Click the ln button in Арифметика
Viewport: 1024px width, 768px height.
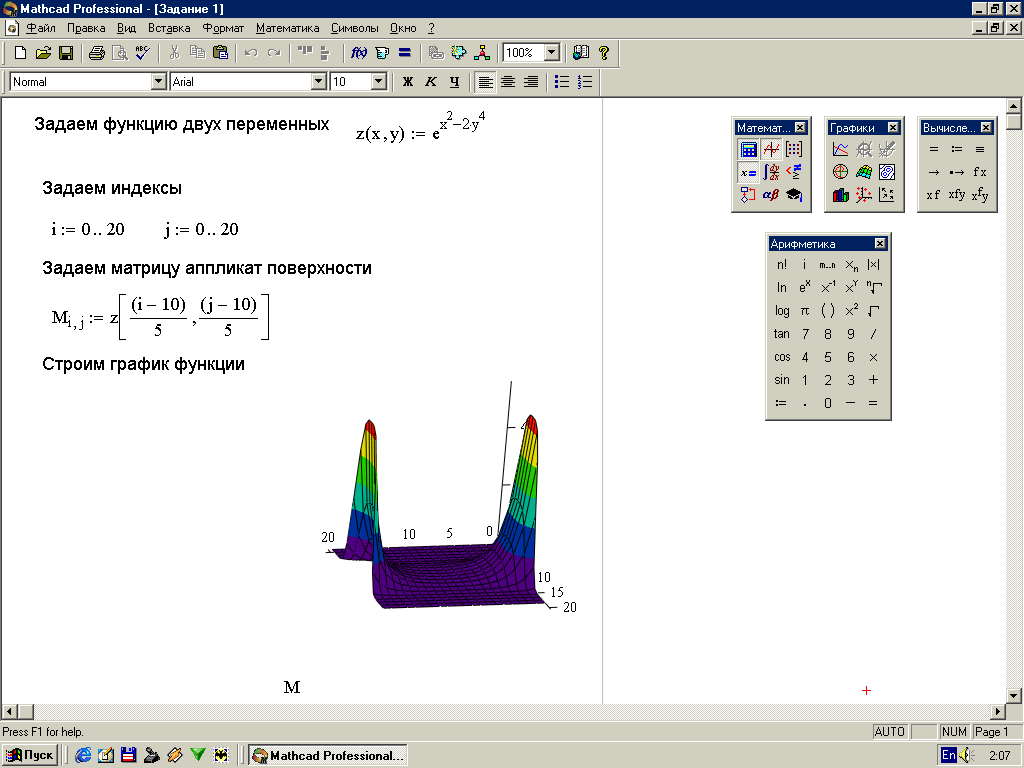click(x=782, y=288)
